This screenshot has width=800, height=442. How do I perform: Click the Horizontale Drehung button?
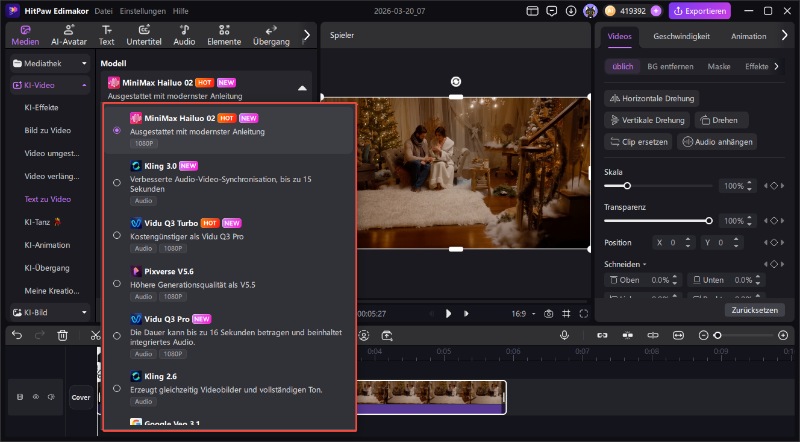point(652,98)
